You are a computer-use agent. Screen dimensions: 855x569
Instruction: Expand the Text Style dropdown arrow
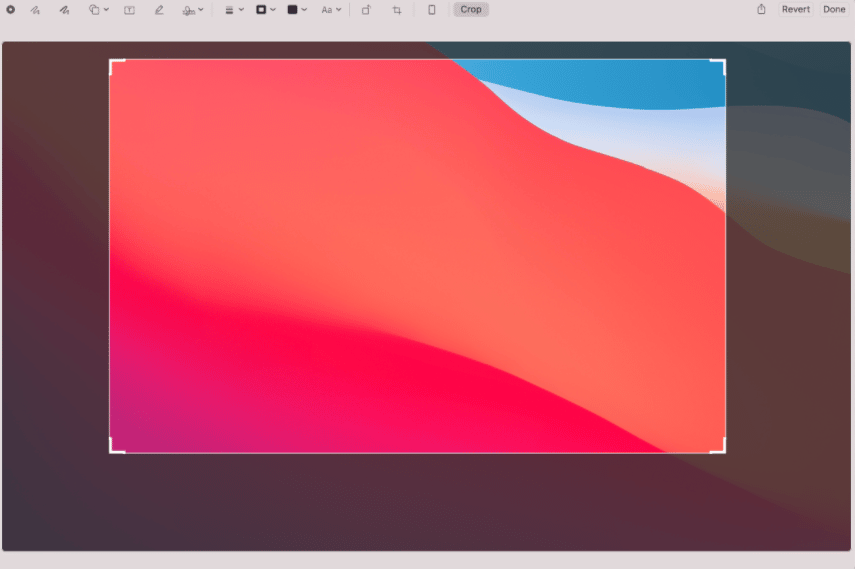click(339, 10)
